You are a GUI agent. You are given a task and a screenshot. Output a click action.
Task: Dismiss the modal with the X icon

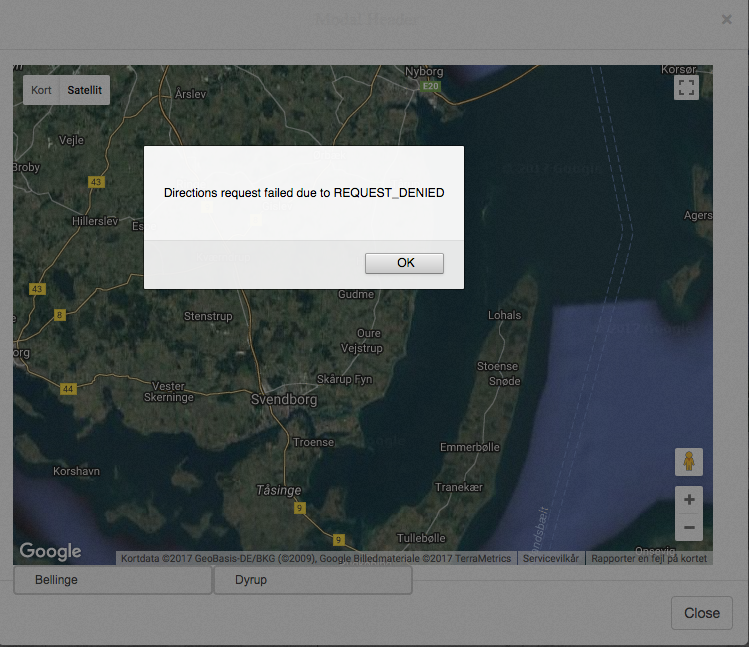tap(727, 19)
